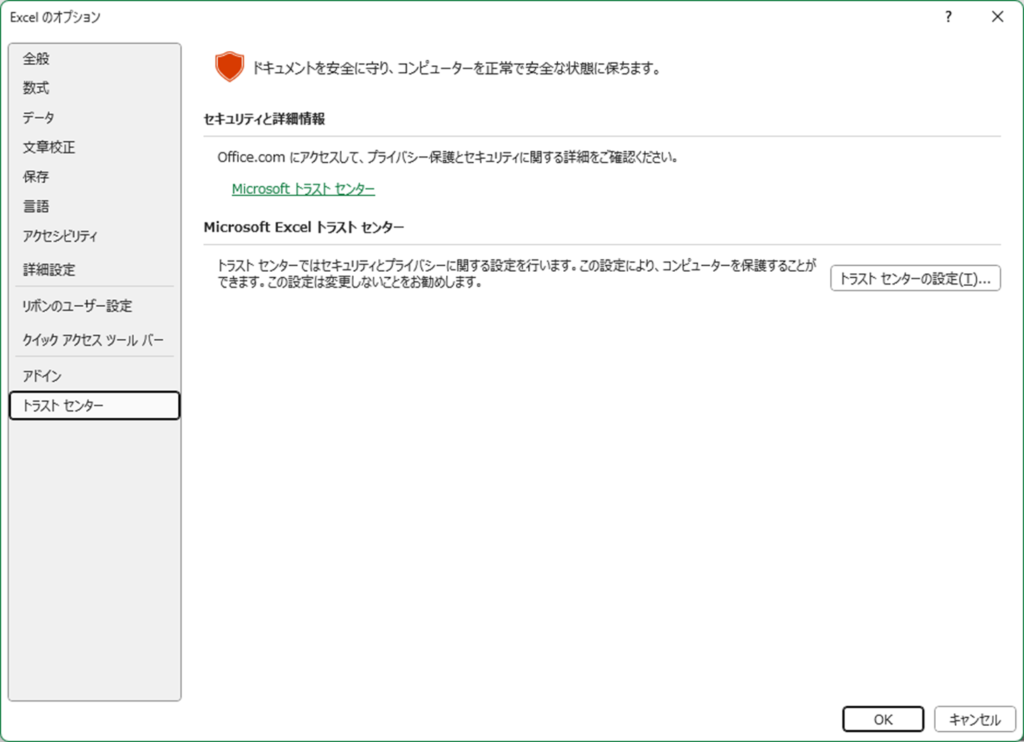The width and height of the screenshot is (1024, 742).
Task: Select 全般 in the options sidebar
Action: point(36,59)
